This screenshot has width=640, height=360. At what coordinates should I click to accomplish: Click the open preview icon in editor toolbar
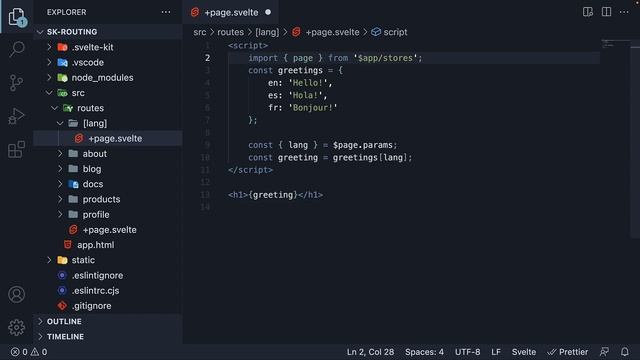(588, 12)
